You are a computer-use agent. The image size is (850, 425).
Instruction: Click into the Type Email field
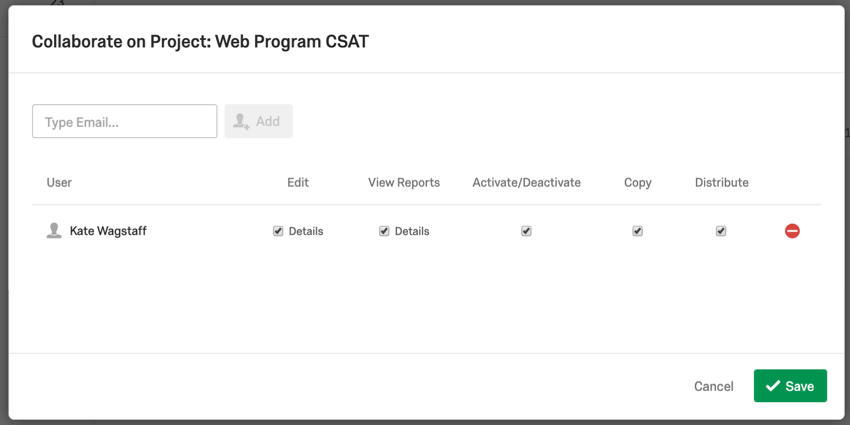[x=125, y=121]
